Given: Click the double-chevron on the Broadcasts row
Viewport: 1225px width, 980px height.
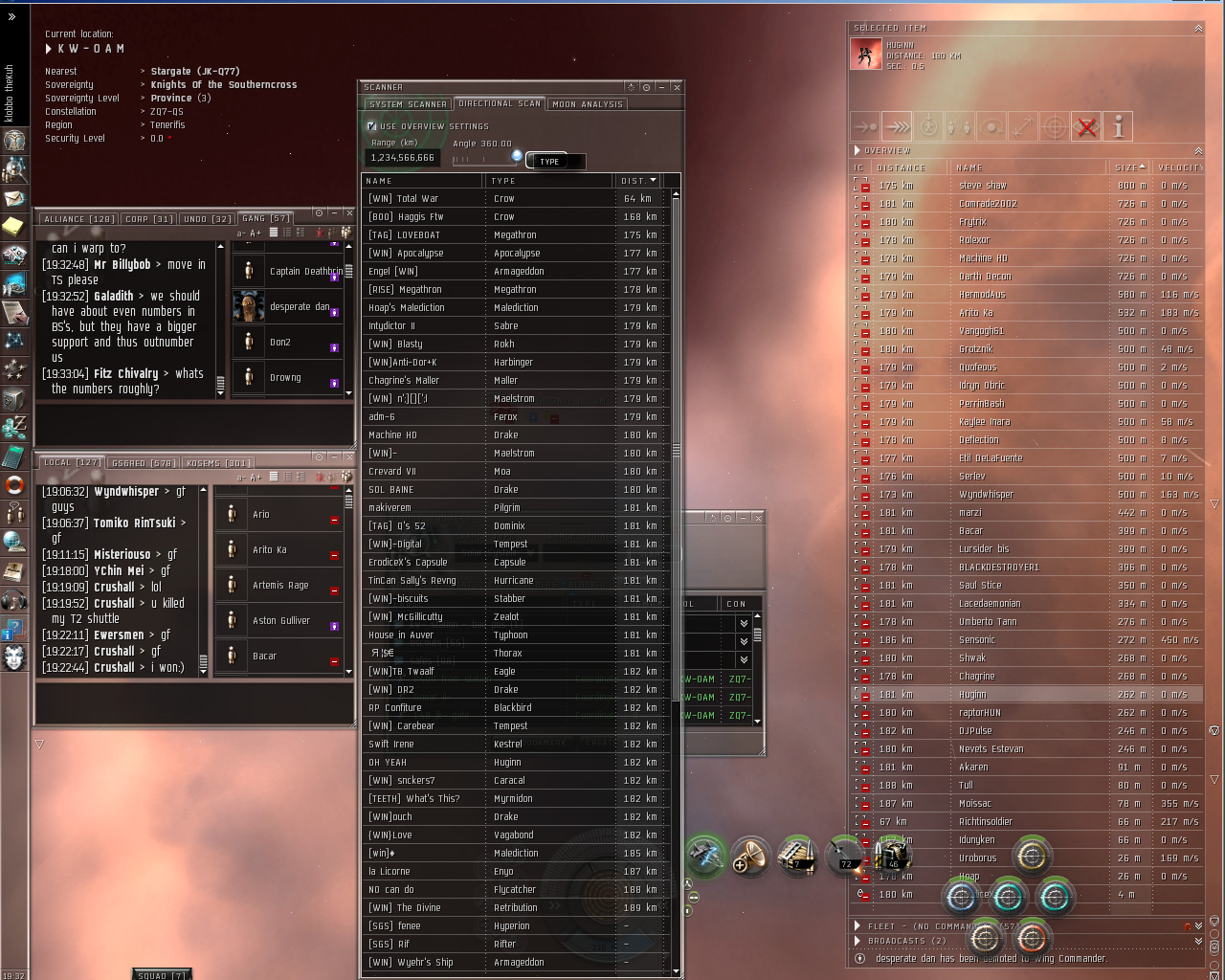Looking at the screenshot, I should (x=1198, y=941).
